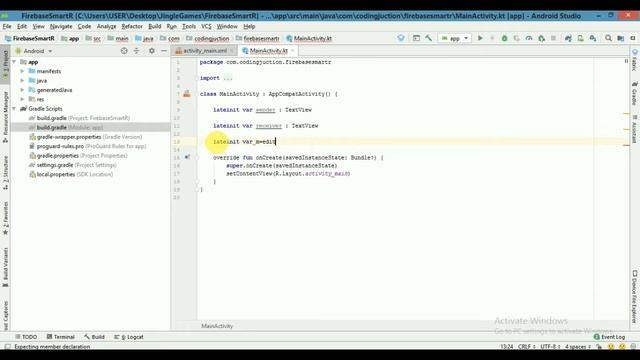Viewport: 640px width, 360px height.
Task: Click the Stop square icon in toolbar
Action: [553, 38]
